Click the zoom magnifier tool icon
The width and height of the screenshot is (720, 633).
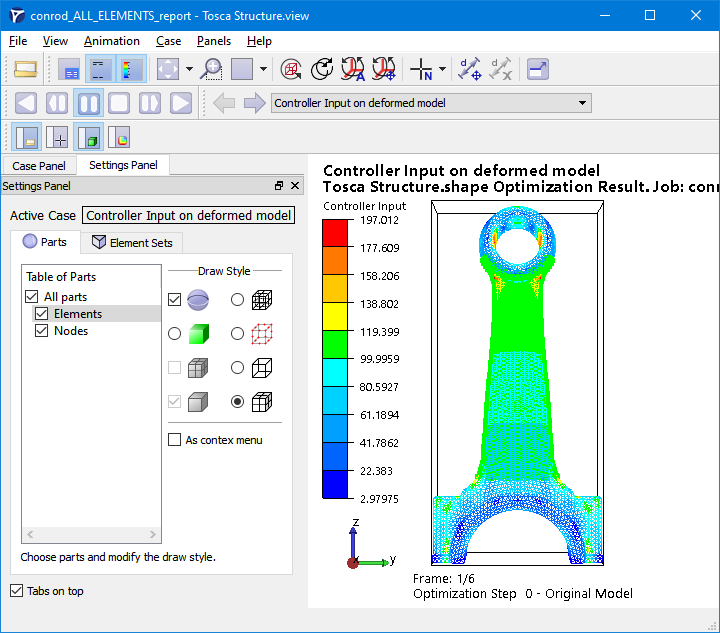211,69
